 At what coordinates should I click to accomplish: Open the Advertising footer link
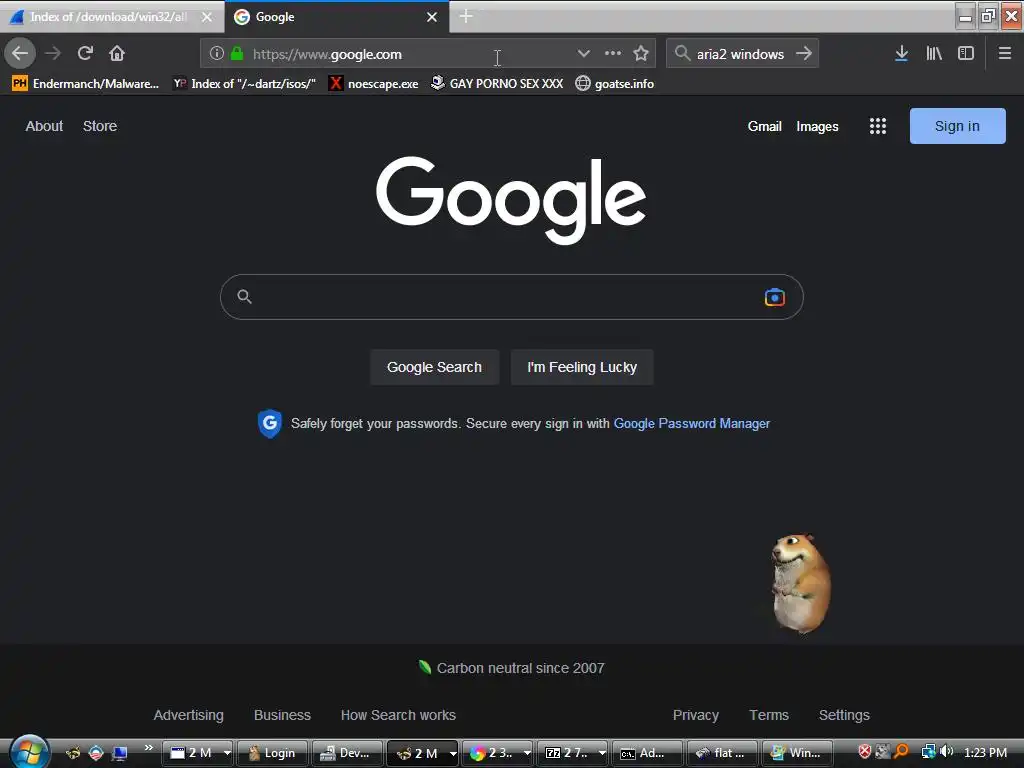tap(188, 715)
